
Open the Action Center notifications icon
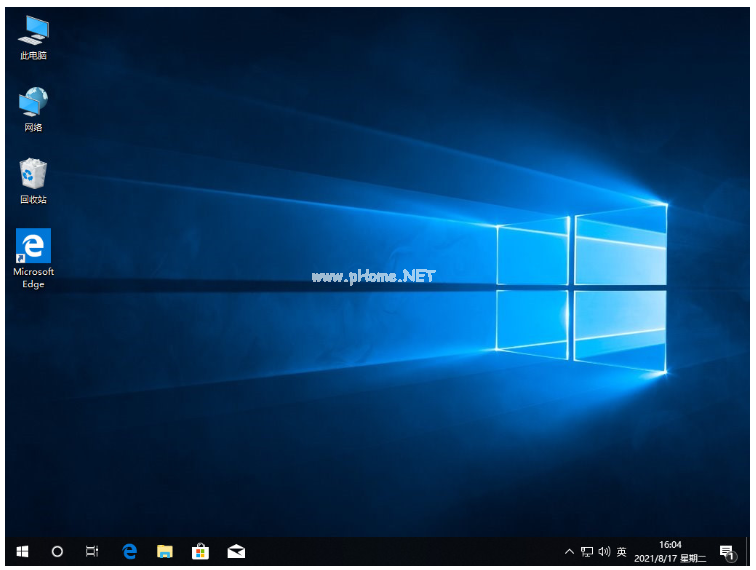coord(726,551)
